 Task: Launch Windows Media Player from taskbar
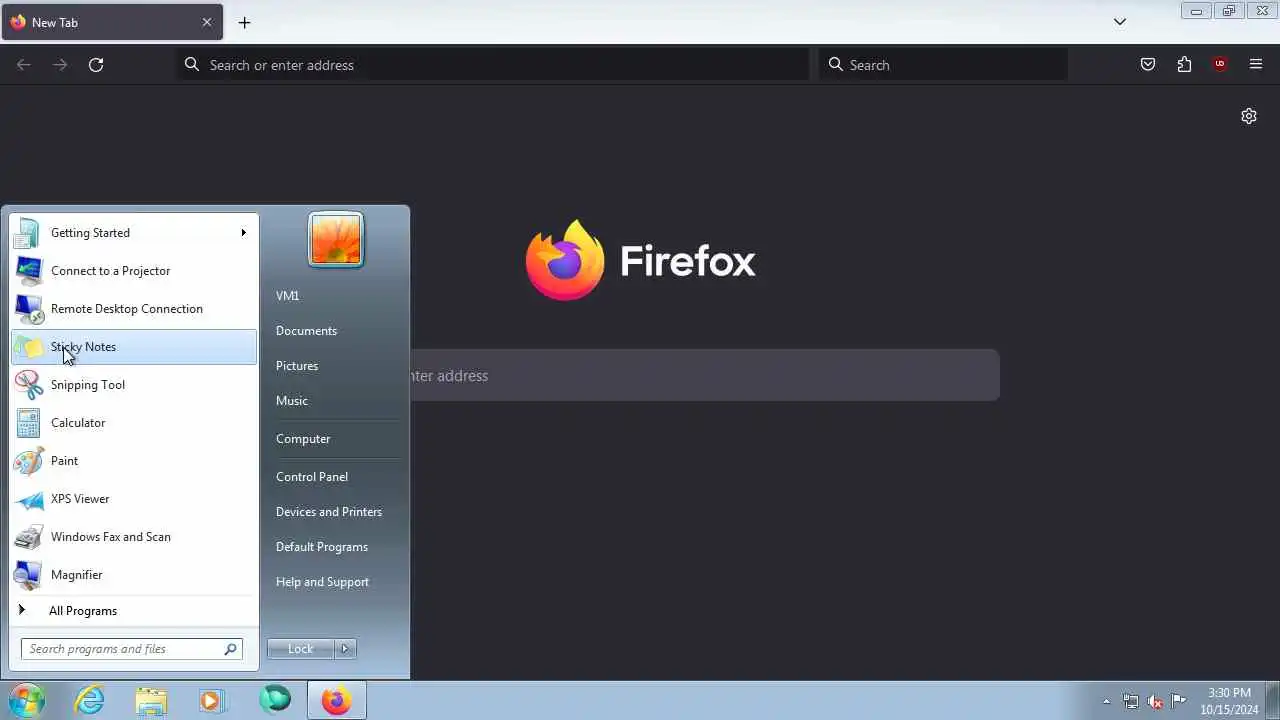(x=212, y=701)
